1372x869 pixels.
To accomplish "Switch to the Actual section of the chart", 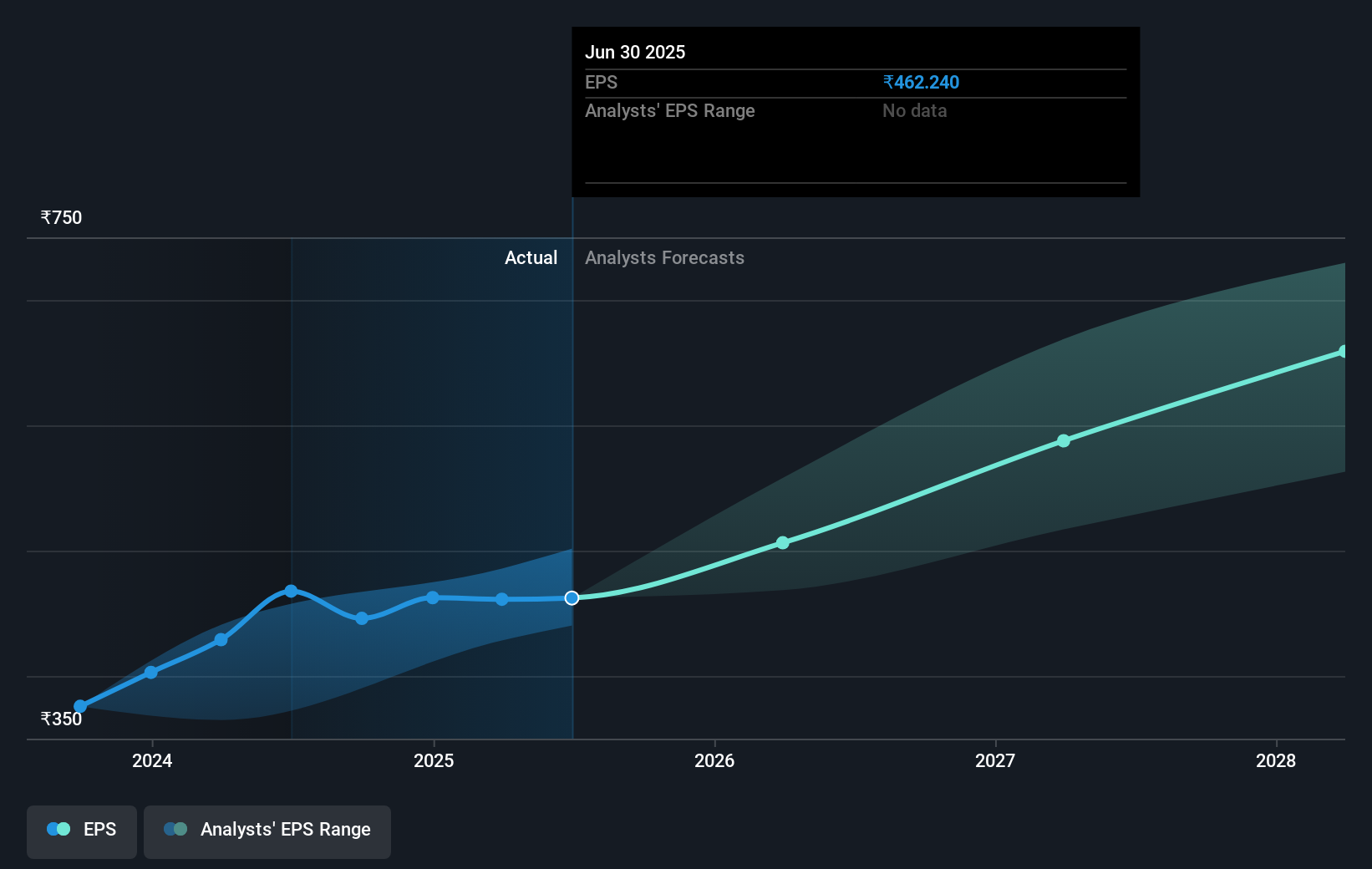I will [x=531, y=257].
